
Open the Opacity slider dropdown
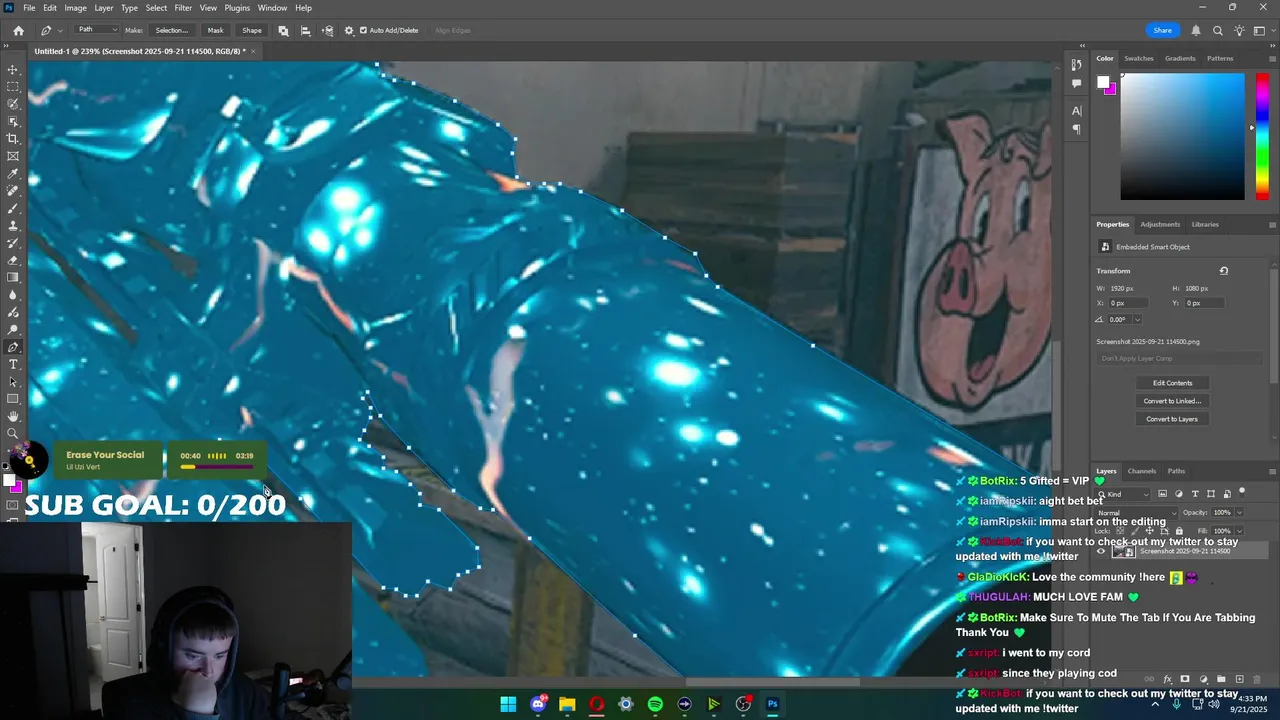pos(1240,513)
